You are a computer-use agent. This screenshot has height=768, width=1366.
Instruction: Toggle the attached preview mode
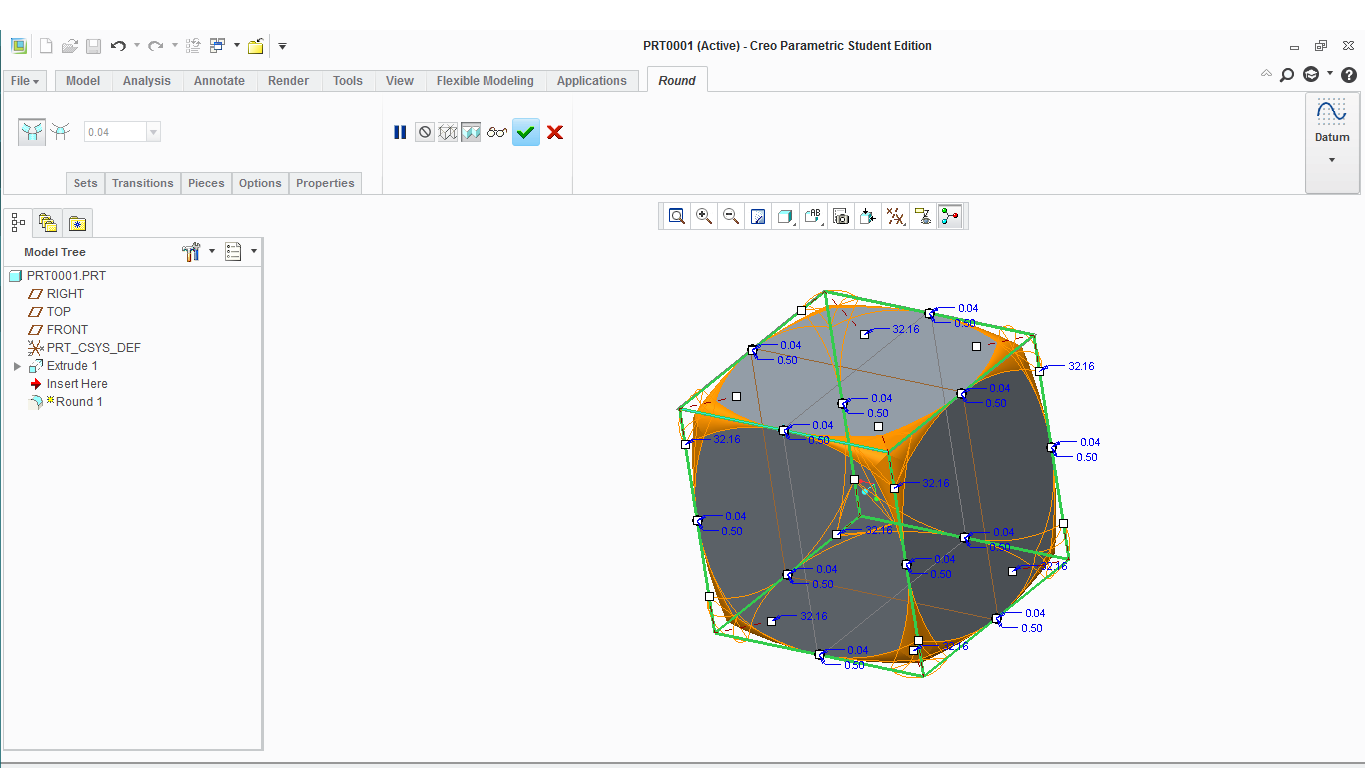pos(471,132)
